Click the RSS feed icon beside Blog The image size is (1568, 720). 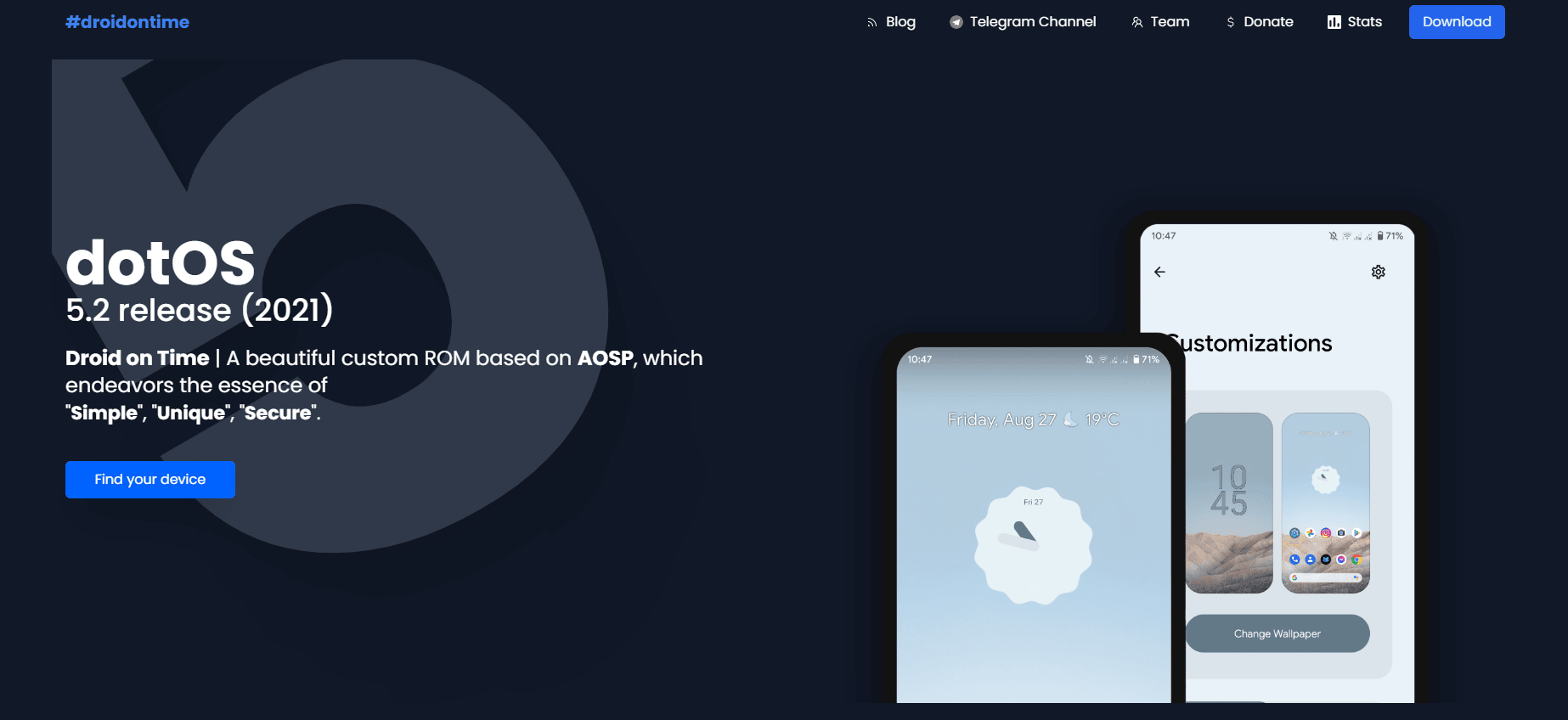click(872, 23)
